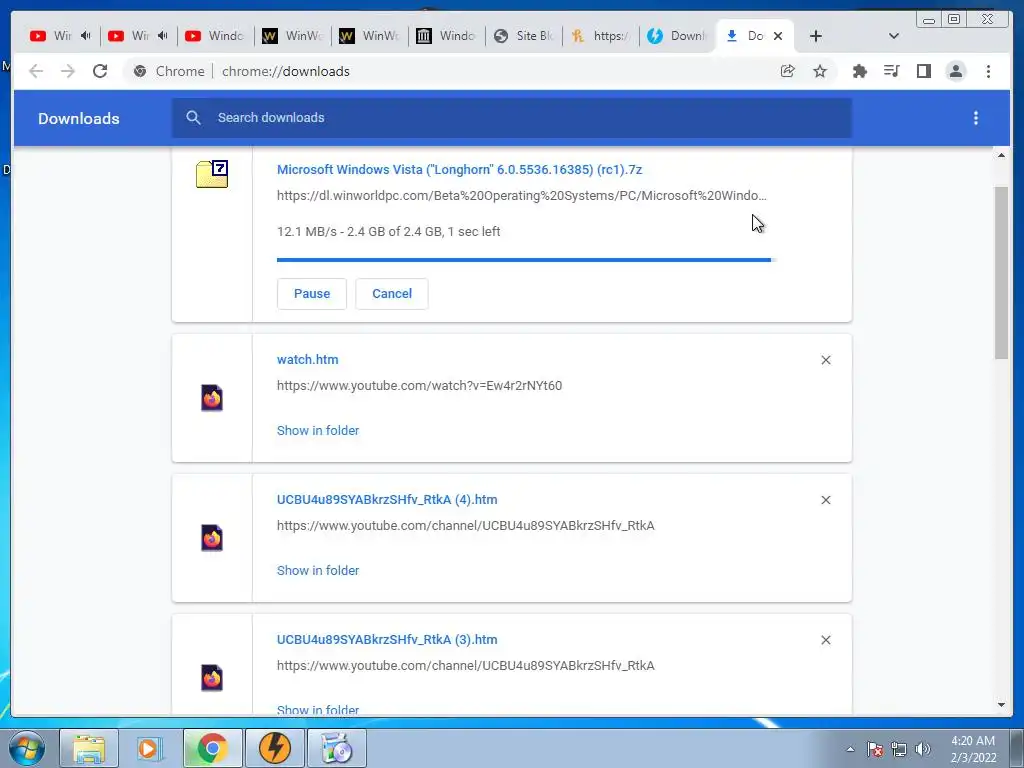Viewport: 1024px width, 768px height.
Task: Open the profile avatar menu
Action: (x=955, y=71)
